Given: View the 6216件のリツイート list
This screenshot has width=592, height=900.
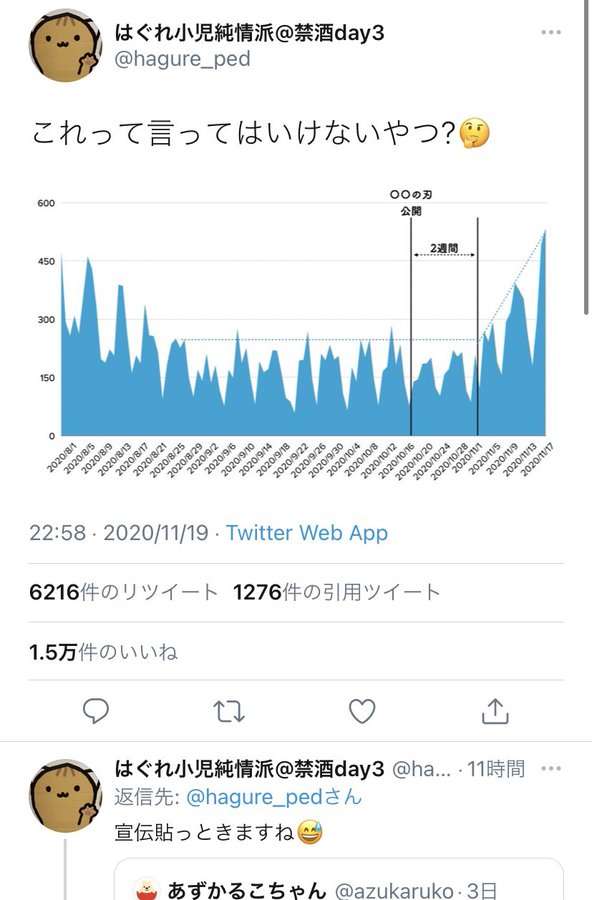Looking at the screenshot, I should (x=123, y=592).
